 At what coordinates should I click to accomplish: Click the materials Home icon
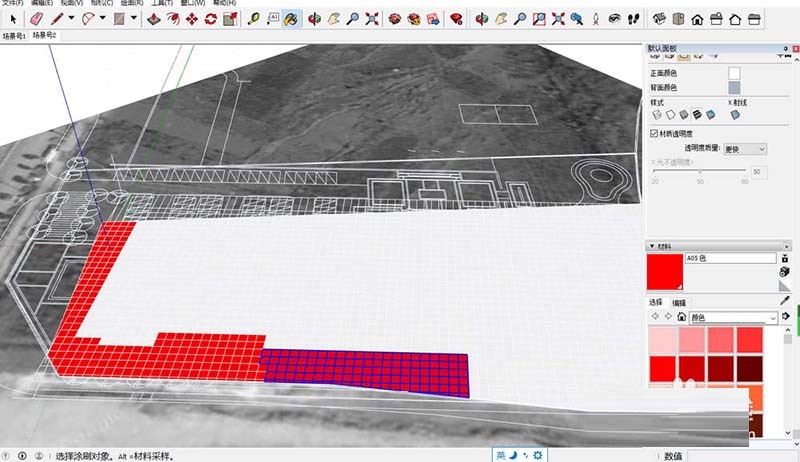tap(681, 317)
